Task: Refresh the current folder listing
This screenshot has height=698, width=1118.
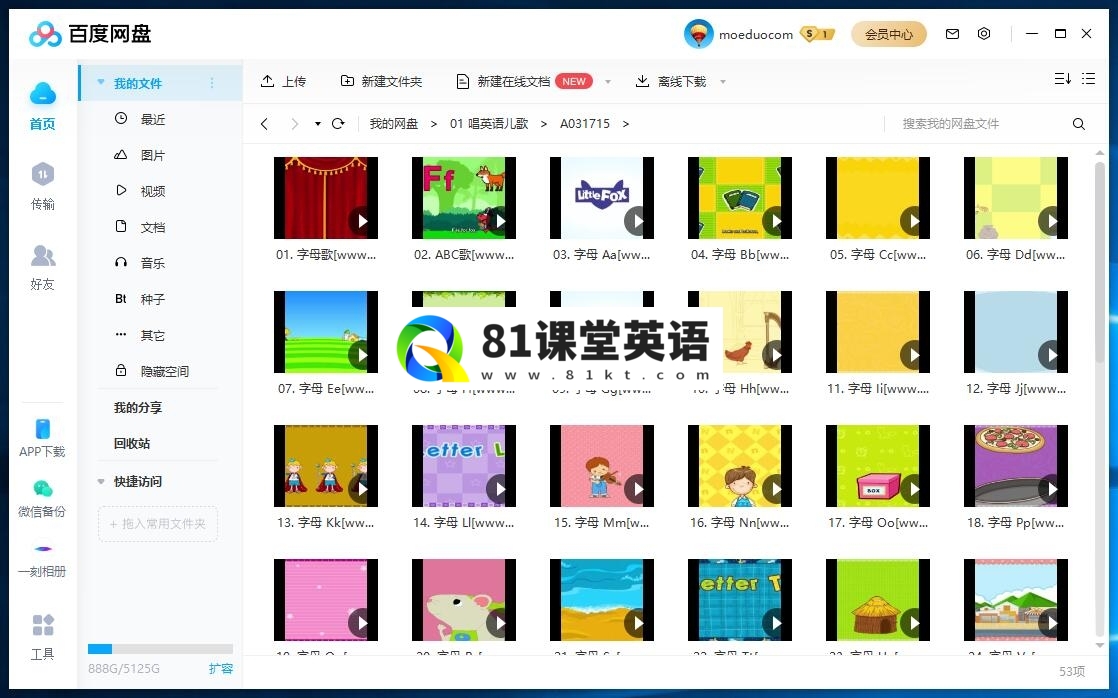Action: click(339, 124)
